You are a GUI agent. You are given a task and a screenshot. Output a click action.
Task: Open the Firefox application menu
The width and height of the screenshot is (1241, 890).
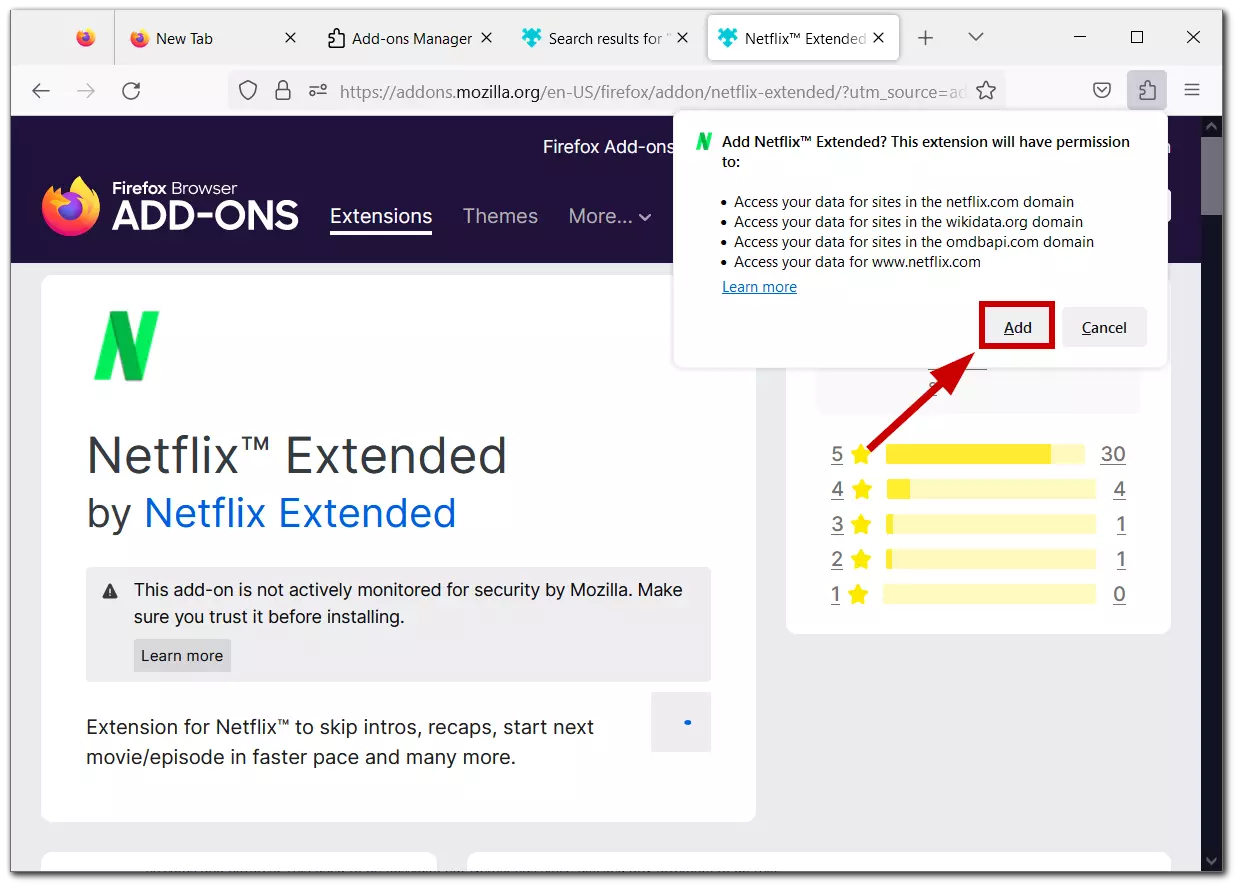(x=1192, y=91)
